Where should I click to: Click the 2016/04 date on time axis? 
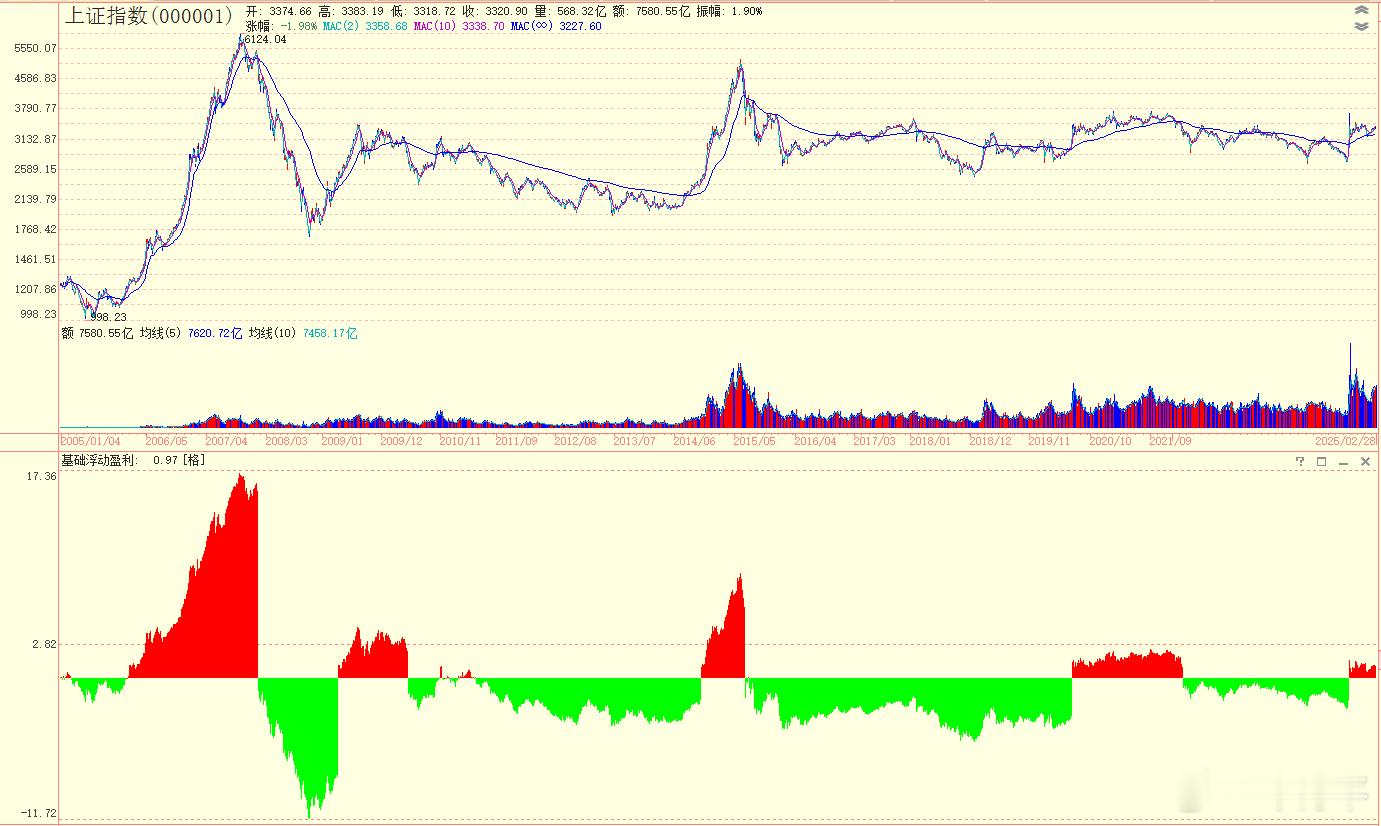click(x=815, y=441)
